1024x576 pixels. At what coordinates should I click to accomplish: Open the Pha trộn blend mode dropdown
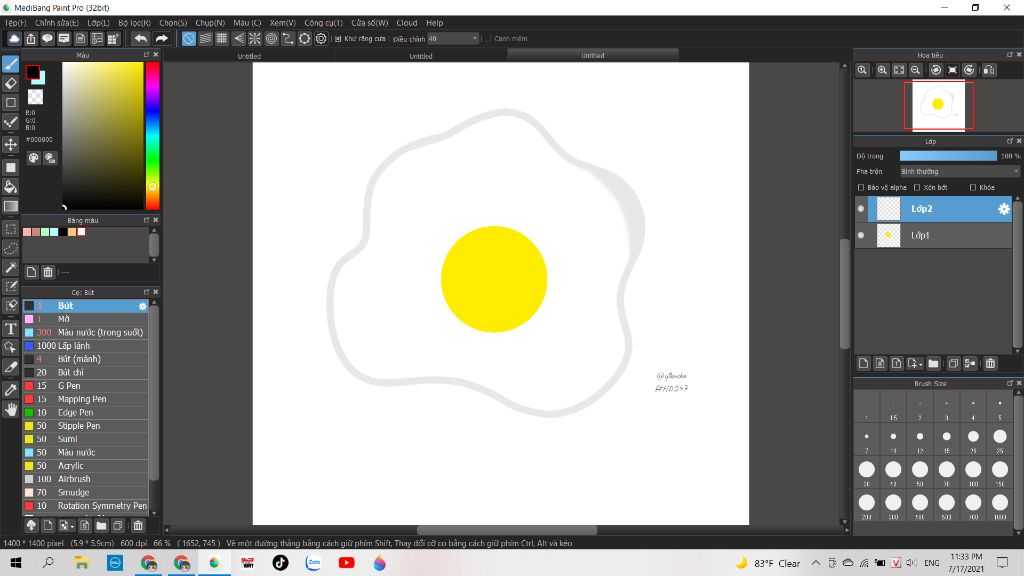tap(959, 171)
